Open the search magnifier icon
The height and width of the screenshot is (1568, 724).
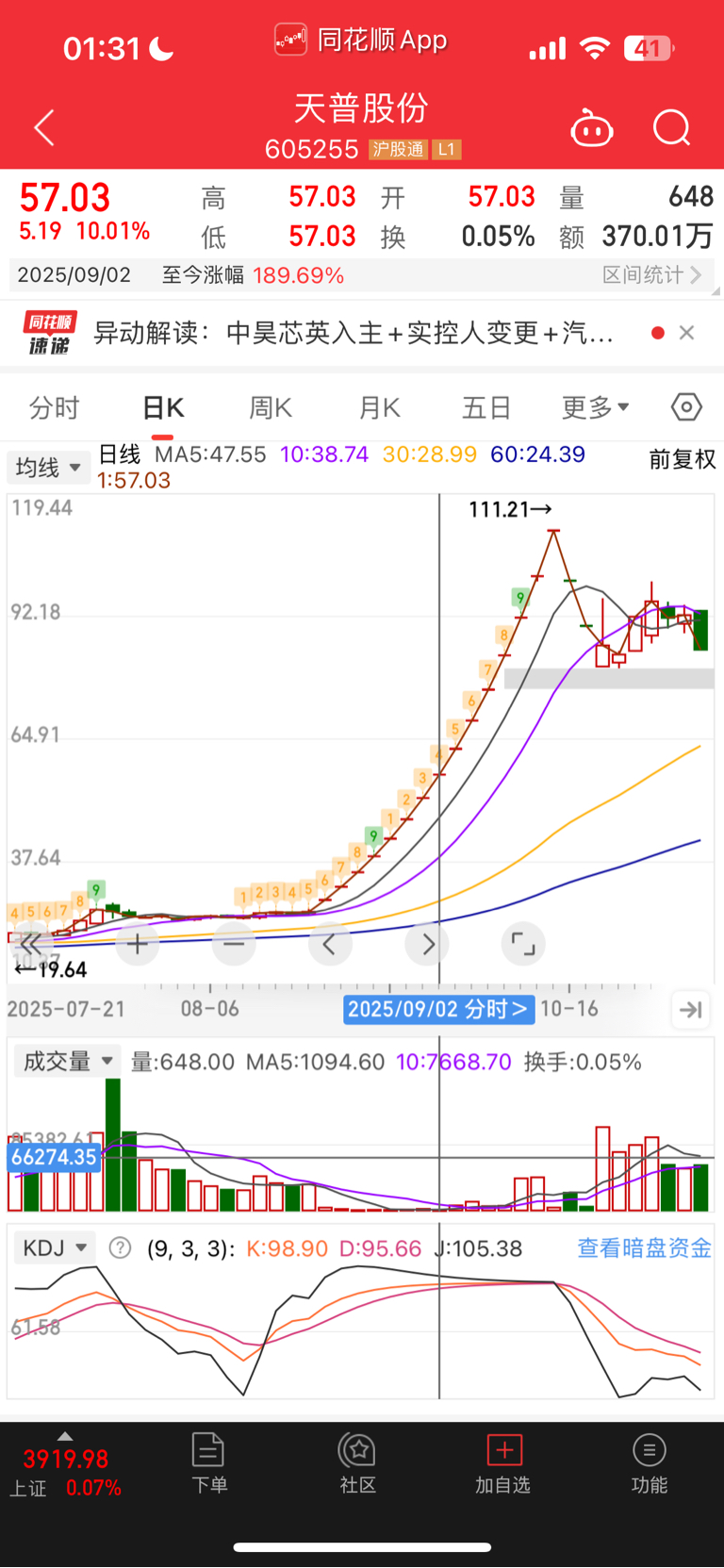[672, 128]
